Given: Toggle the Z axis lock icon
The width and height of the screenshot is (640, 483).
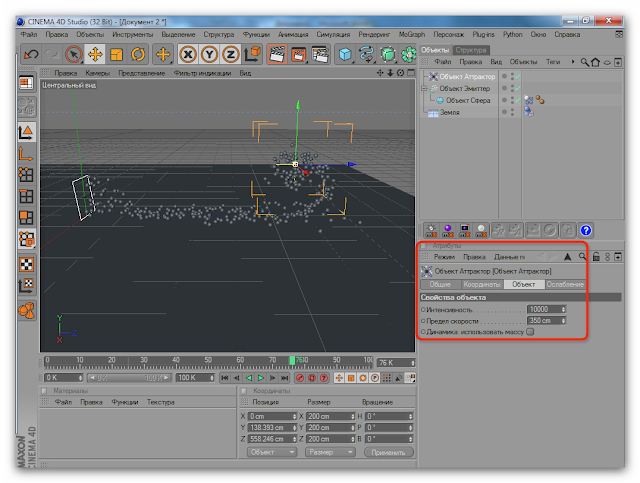Looking at the screenshot, I should pyautogui.click(x=231, y=54).
